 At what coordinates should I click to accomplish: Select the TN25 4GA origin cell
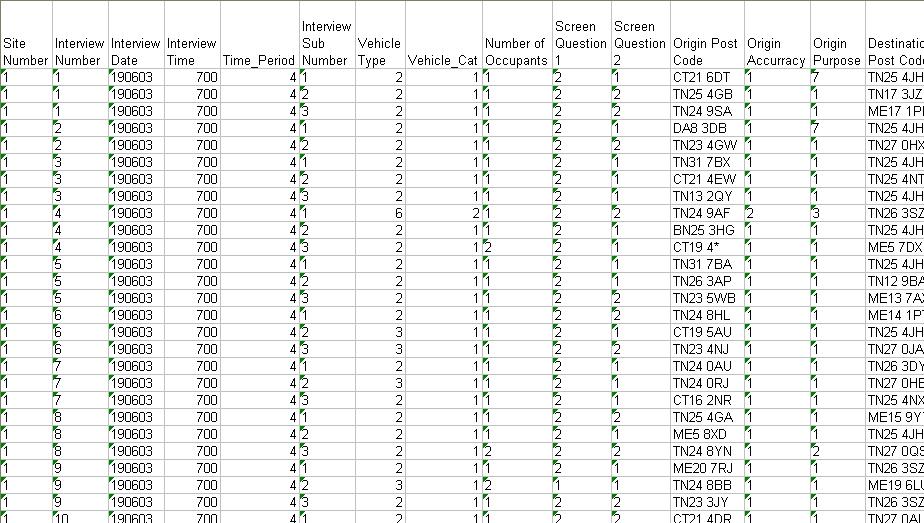pos(708,418)
